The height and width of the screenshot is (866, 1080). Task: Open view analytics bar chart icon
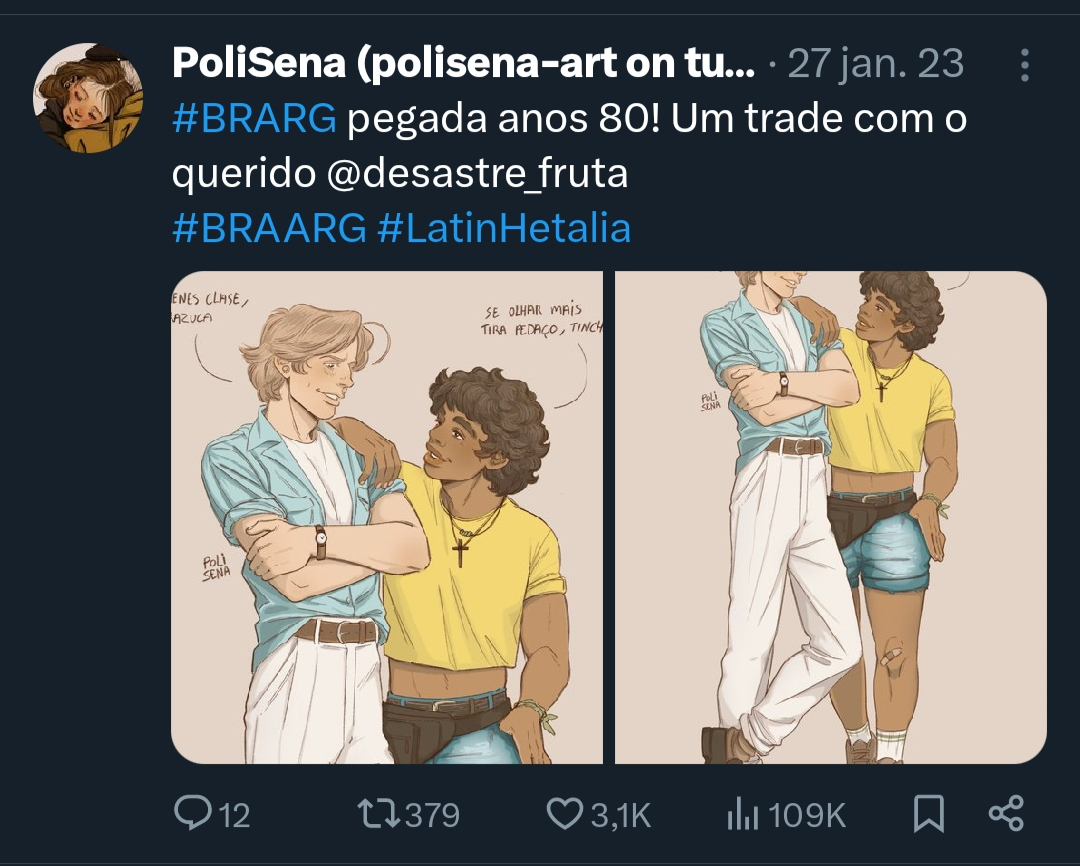(742, 814)
